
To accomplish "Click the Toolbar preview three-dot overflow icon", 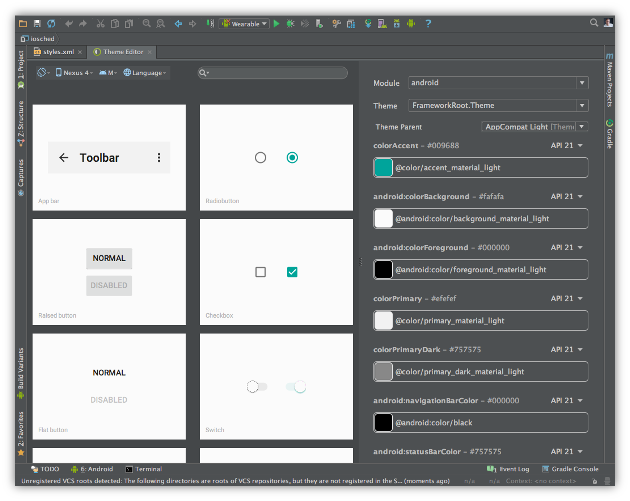I will click(158, 158).
